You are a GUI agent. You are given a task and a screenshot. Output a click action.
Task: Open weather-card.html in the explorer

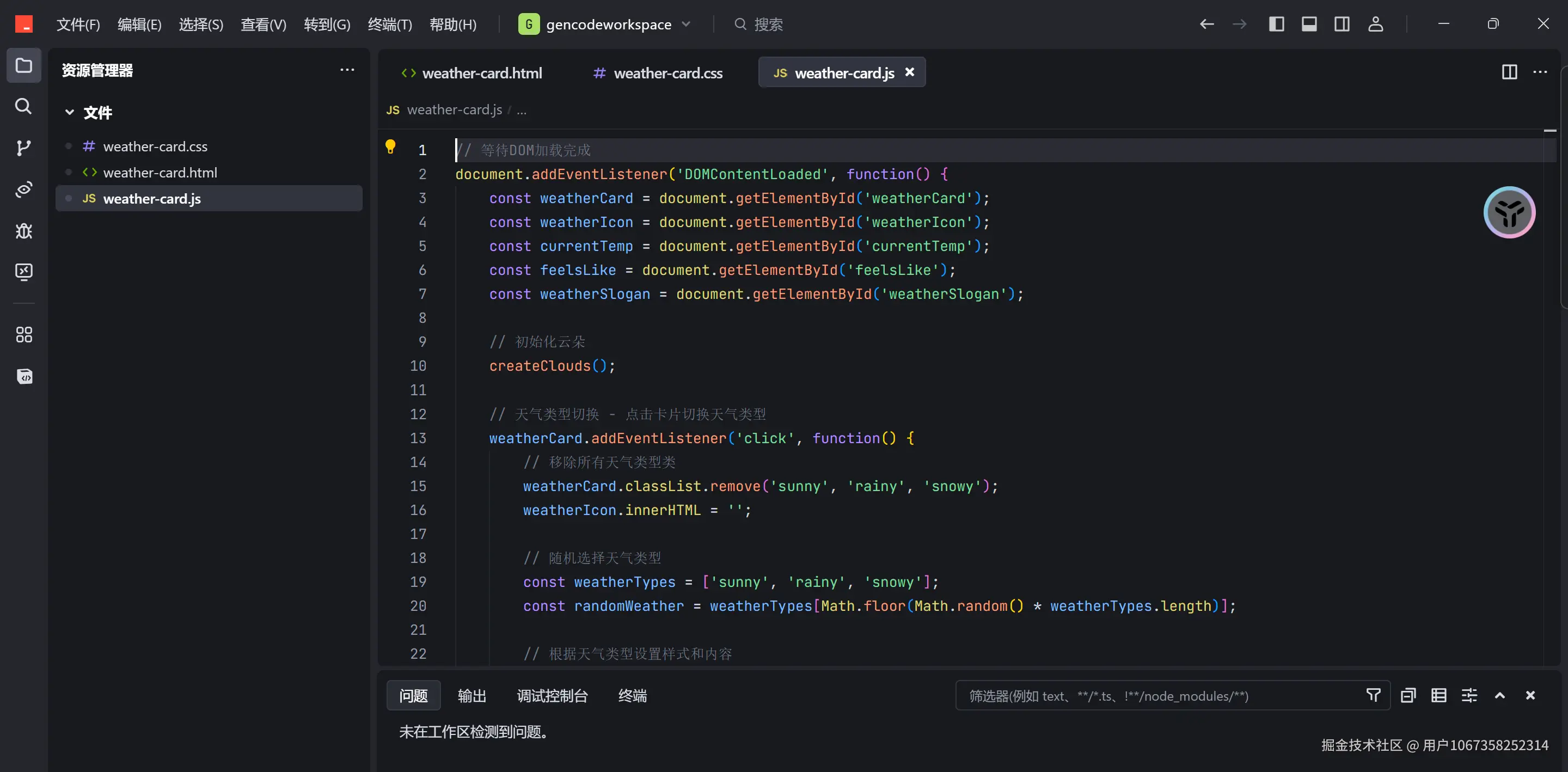tap(160, 173)
